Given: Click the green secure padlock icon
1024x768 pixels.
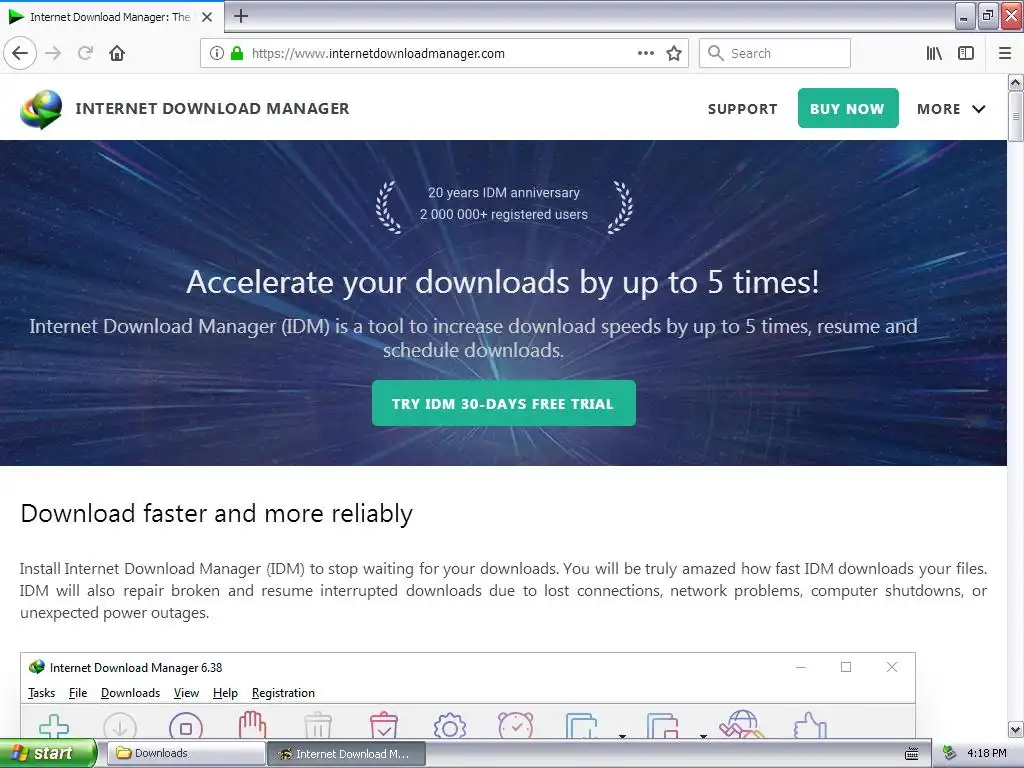Looking at the screenshot, I should pos(237,53).
